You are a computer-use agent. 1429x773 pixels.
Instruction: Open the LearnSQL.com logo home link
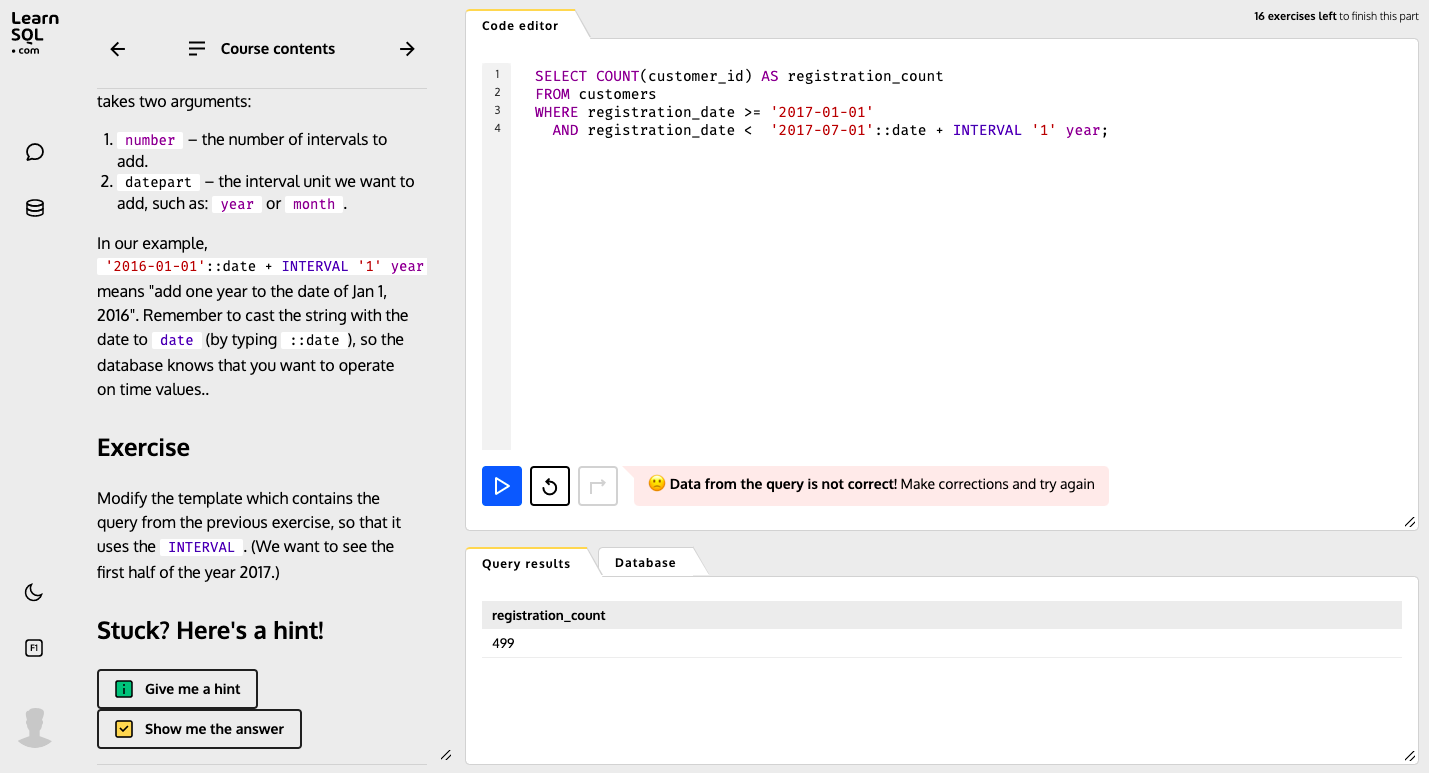click(35, 33)
